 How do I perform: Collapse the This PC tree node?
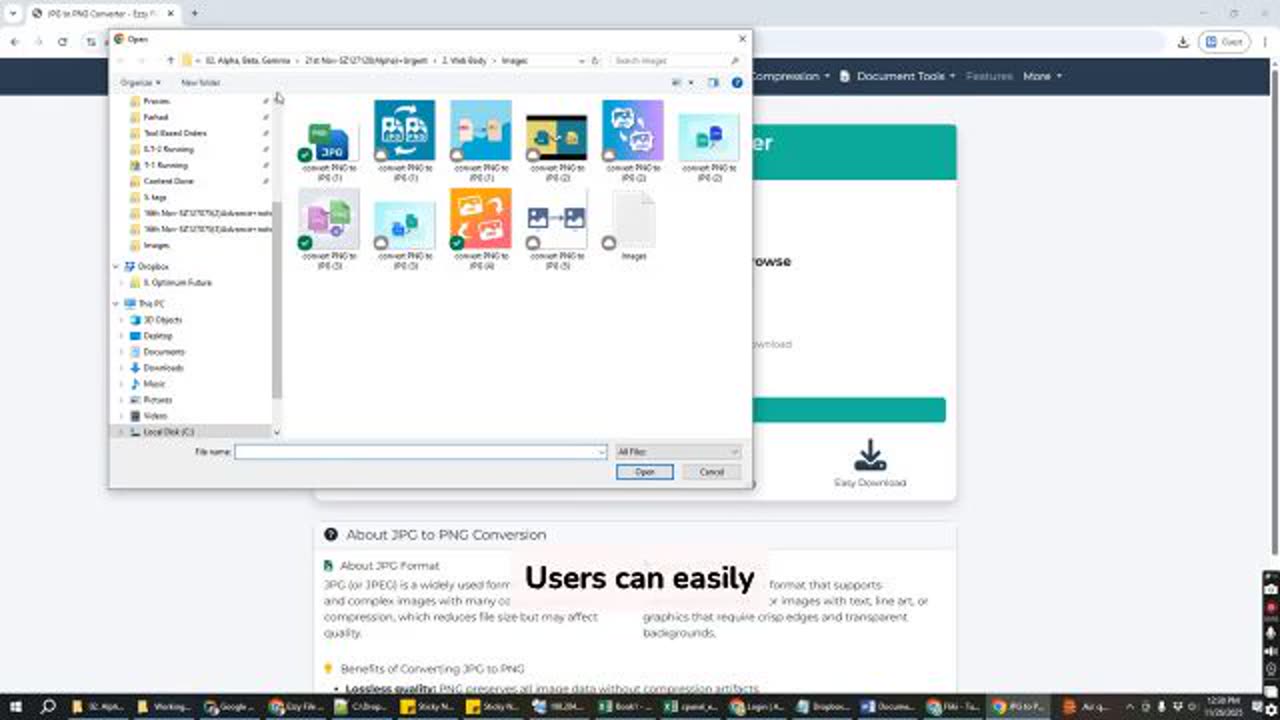[x=116, y=304]
